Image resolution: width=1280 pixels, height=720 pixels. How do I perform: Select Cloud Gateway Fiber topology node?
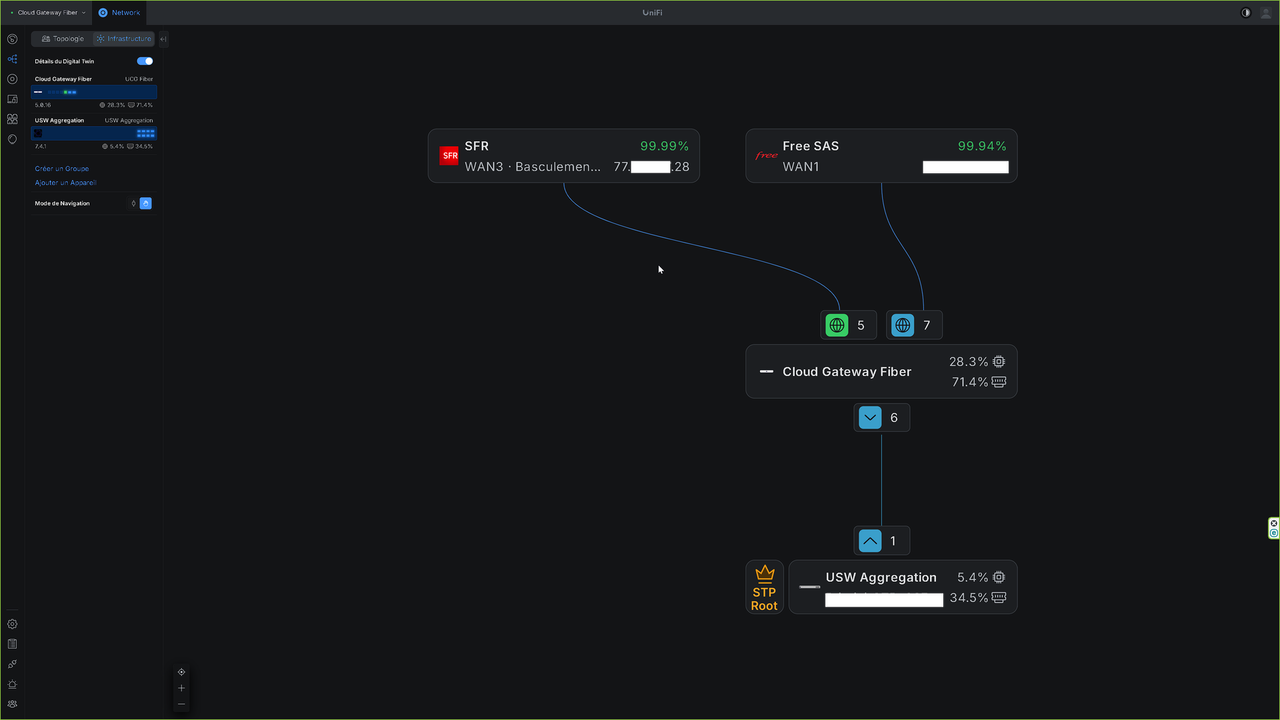pyautogui.click(x=881, y=372)
